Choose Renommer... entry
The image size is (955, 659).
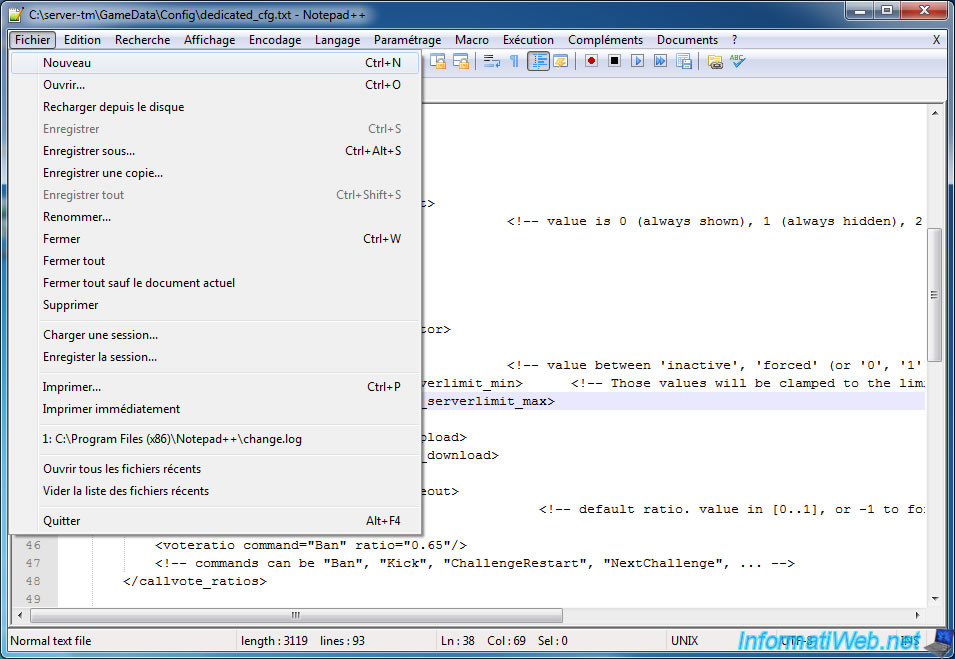[x=216, y=217]
